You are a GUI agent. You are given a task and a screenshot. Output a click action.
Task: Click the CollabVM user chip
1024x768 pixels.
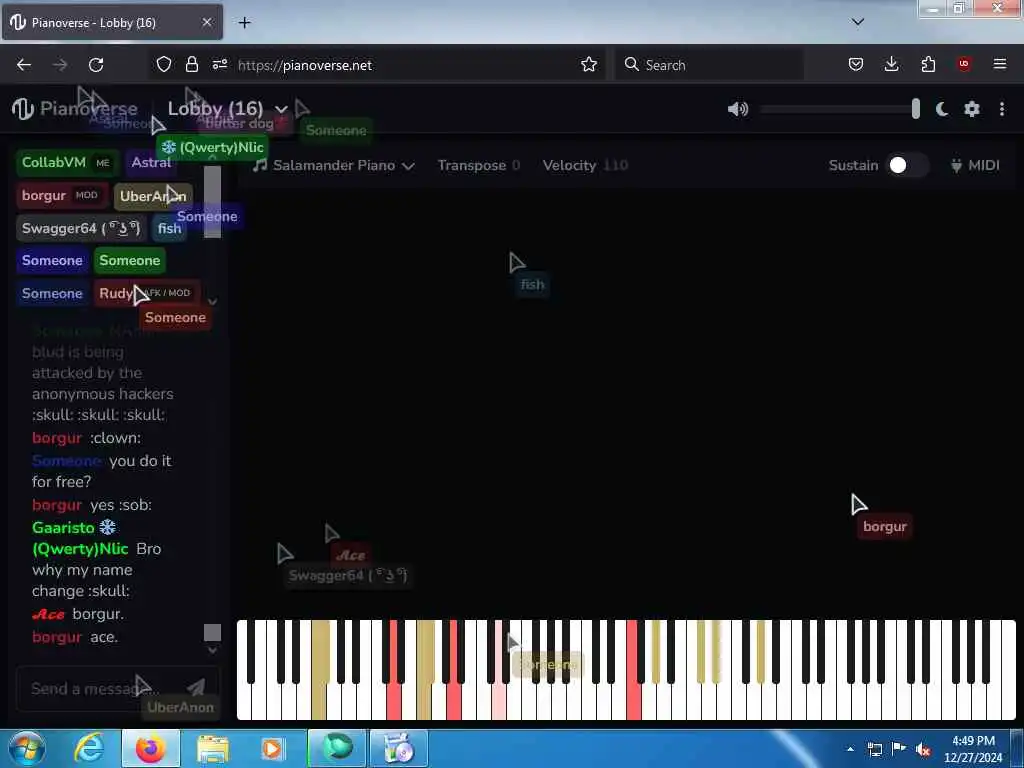point(67,163)
